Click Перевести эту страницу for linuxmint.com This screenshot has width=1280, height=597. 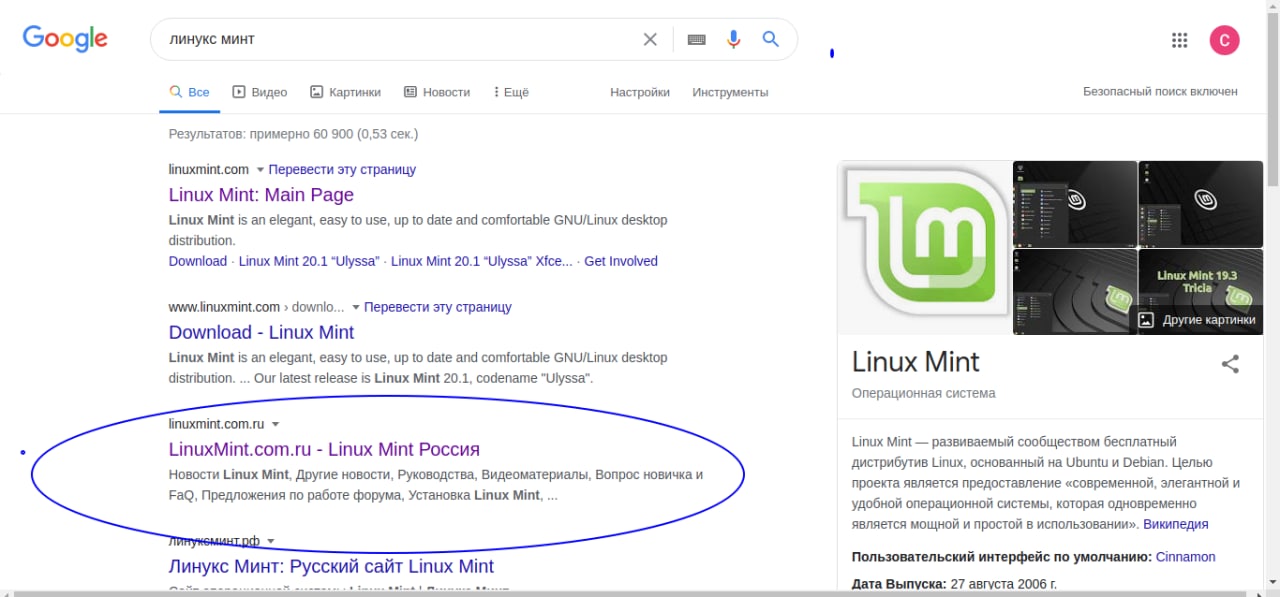click(x=342, y=170)
